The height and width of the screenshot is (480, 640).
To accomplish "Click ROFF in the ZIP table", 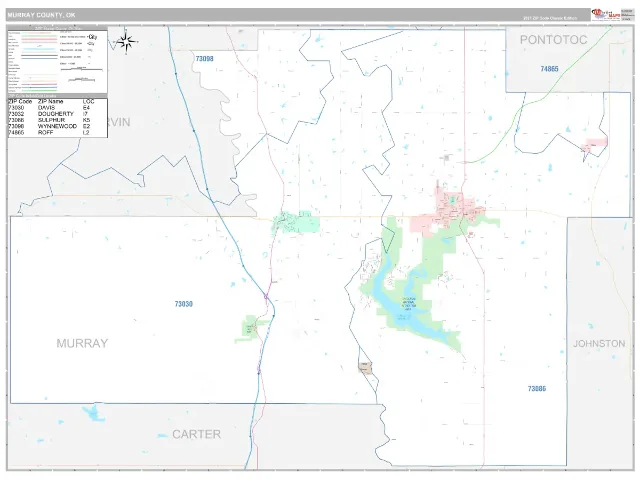I will (x=45, y=133).
